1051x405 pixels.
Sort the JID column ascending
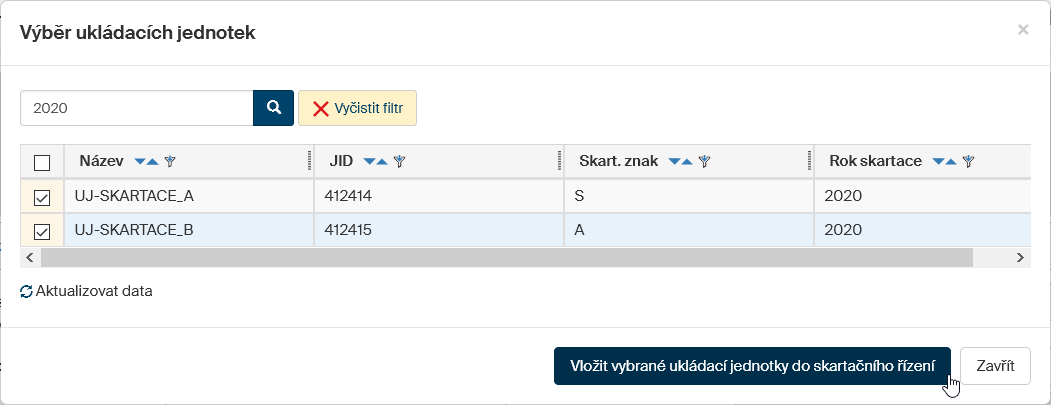point(382,161)
